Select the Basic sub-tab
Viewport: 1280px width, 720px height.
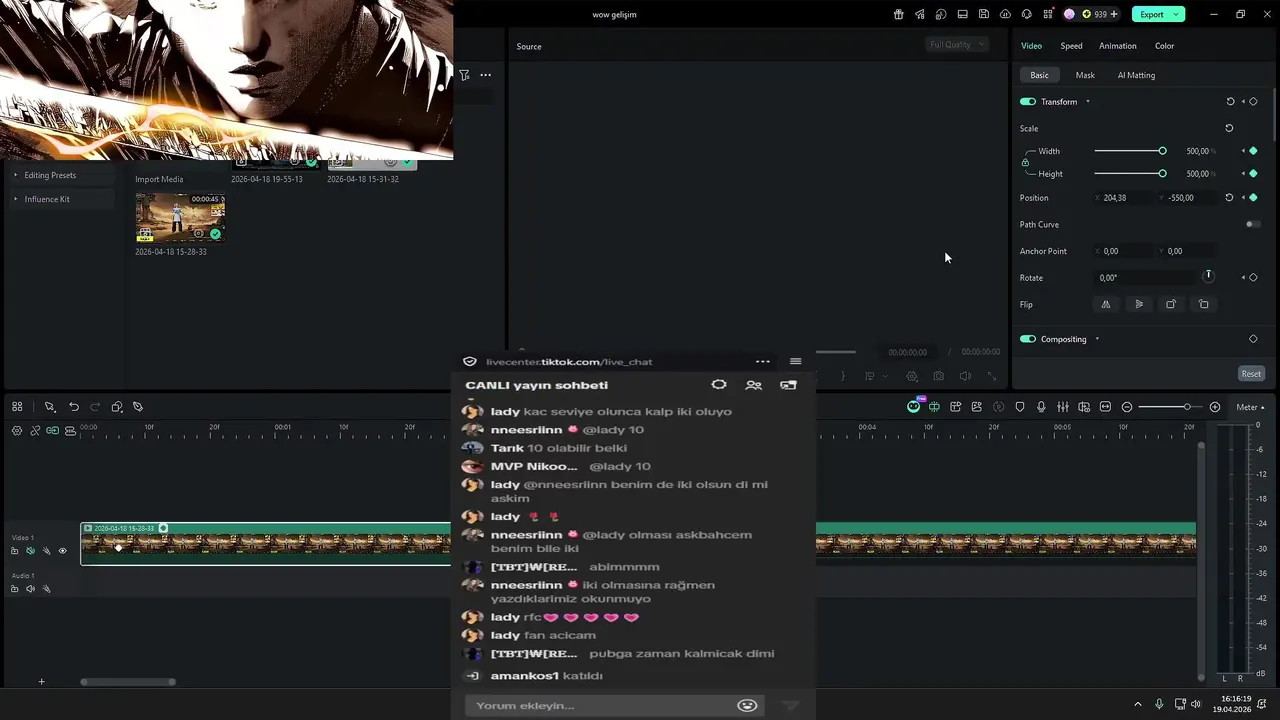(x=1040, y=75)
